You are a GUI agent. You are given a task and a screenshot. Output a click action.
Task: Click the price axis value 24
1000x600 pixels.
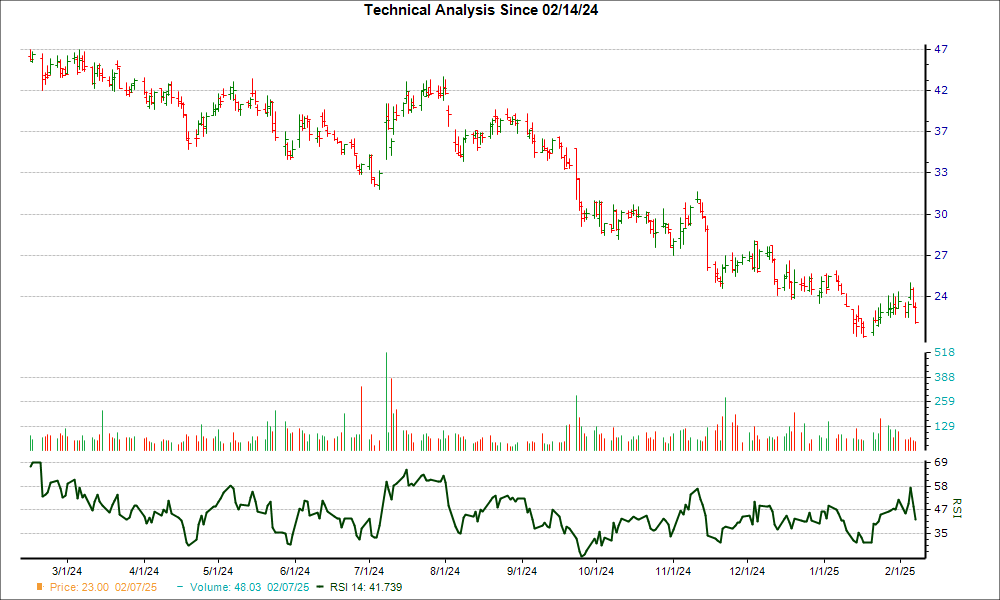click(941, 296)
